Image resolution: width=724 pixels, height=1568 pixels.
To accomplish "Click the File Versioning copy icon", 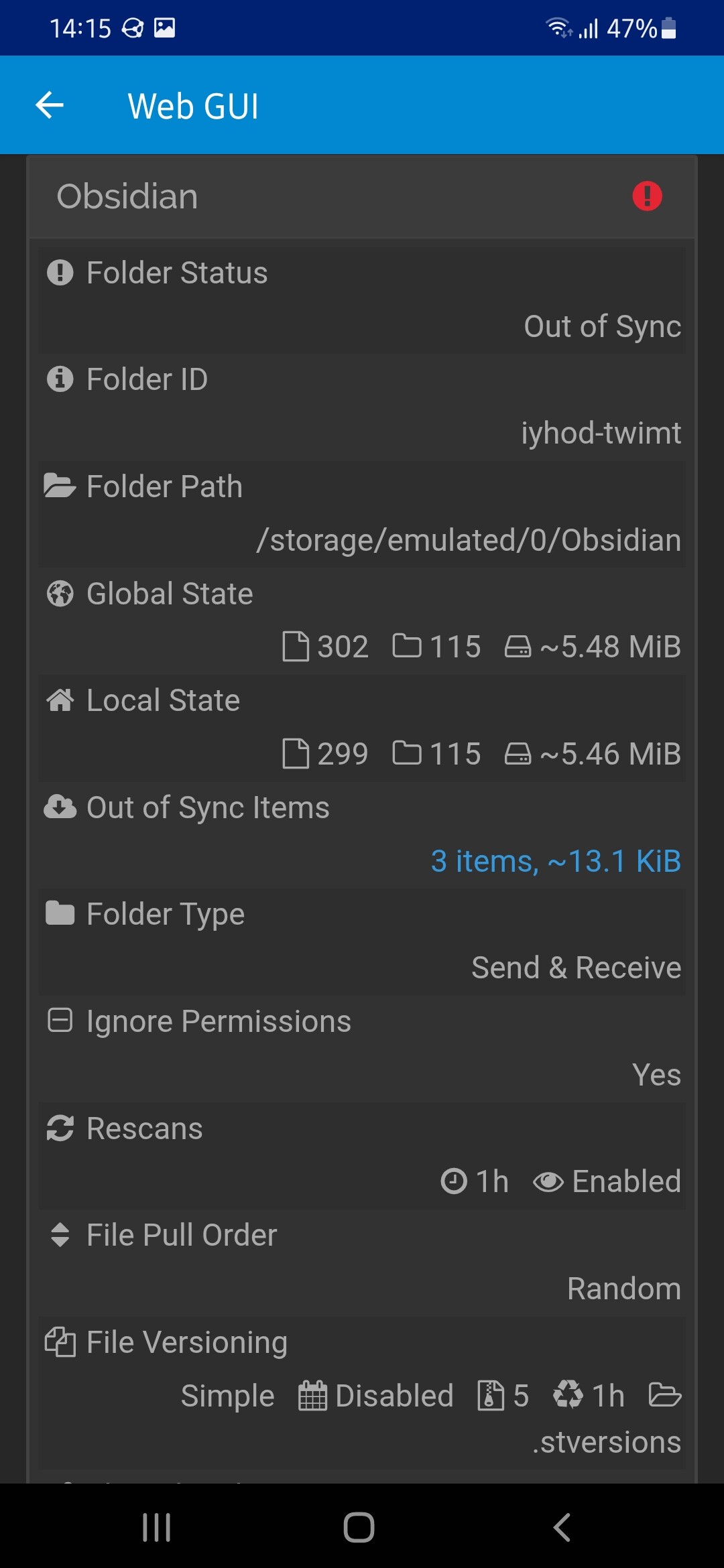I will 60,1342.
